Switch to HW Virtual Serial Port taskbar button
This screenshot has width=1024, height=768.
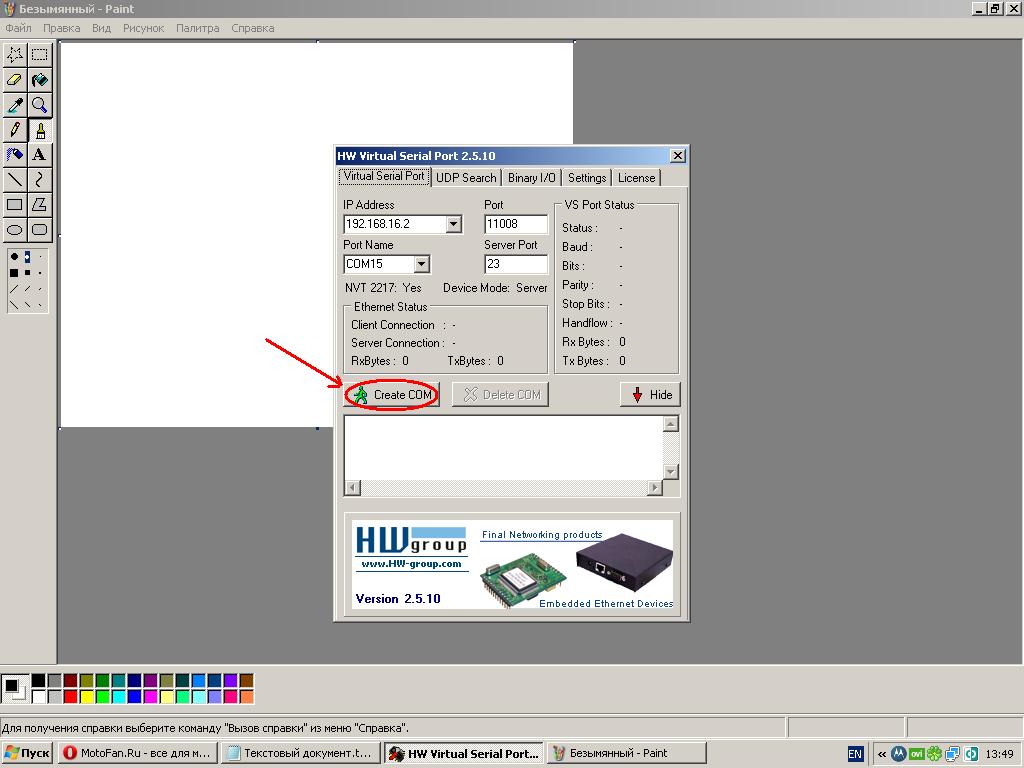pyautogui.click(x=463, y=753)
